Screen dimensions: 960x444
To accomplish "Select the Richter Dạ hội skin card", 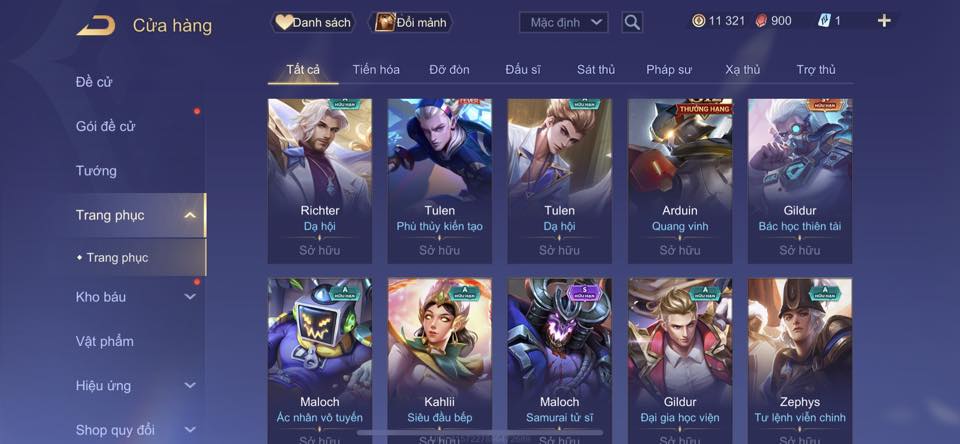I will pos(320,181).
